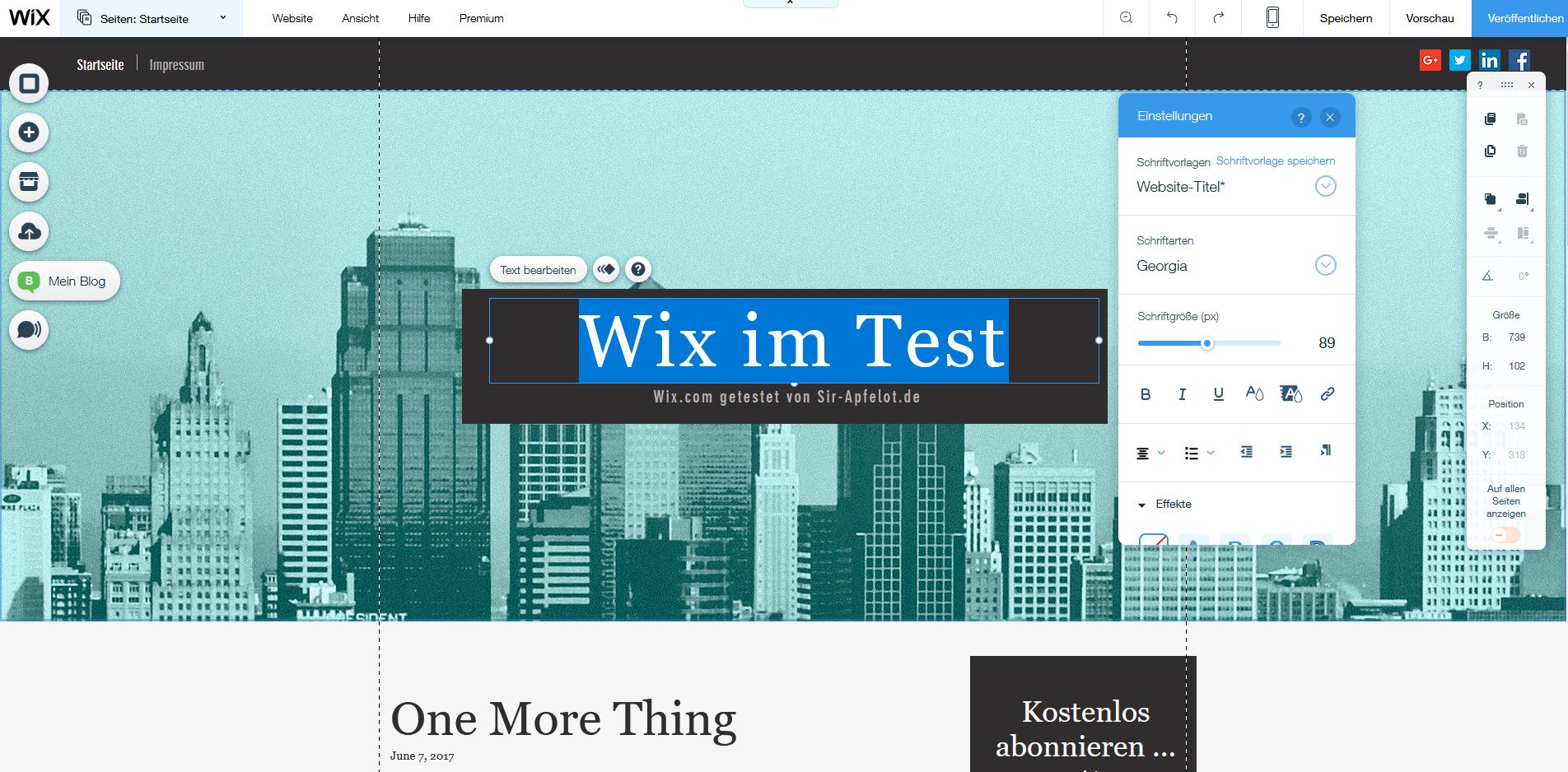This screenshot has width=1568, height=772.
Task: Toggle underline formatting
Action: [x=1219, y=394]
